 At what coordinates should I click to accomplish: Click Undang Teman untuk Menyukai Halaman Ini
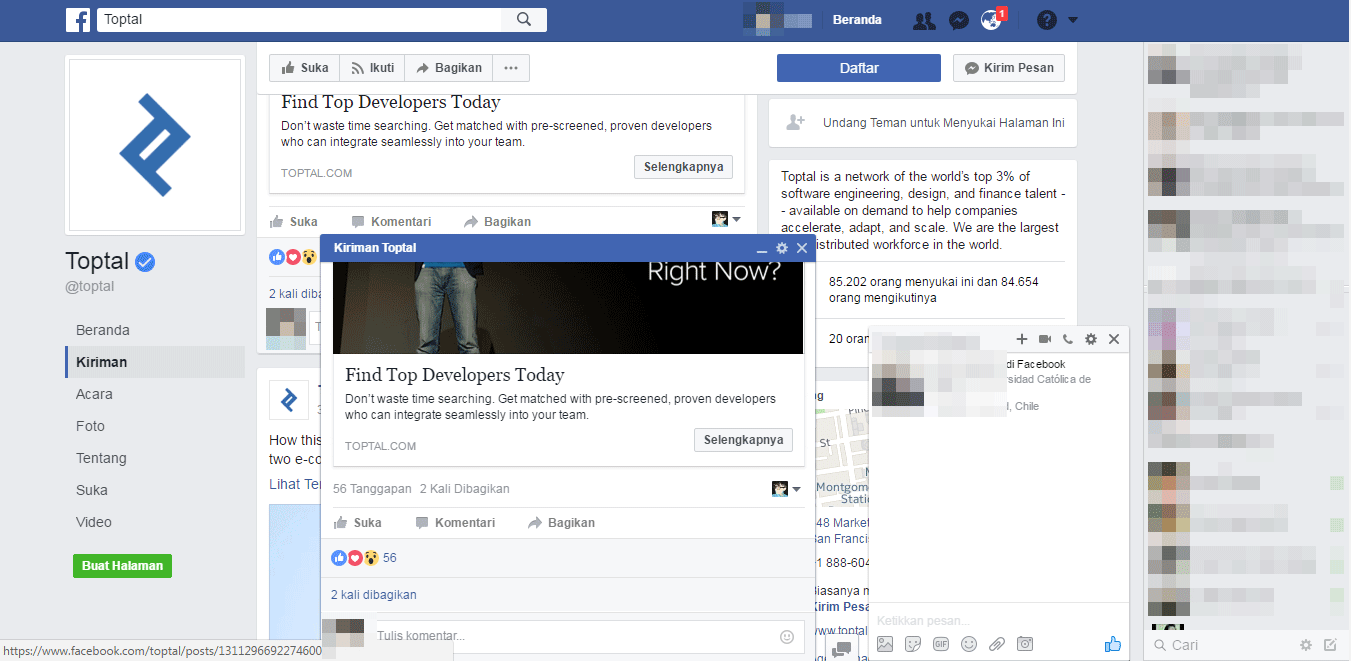(x=943, y=123)
